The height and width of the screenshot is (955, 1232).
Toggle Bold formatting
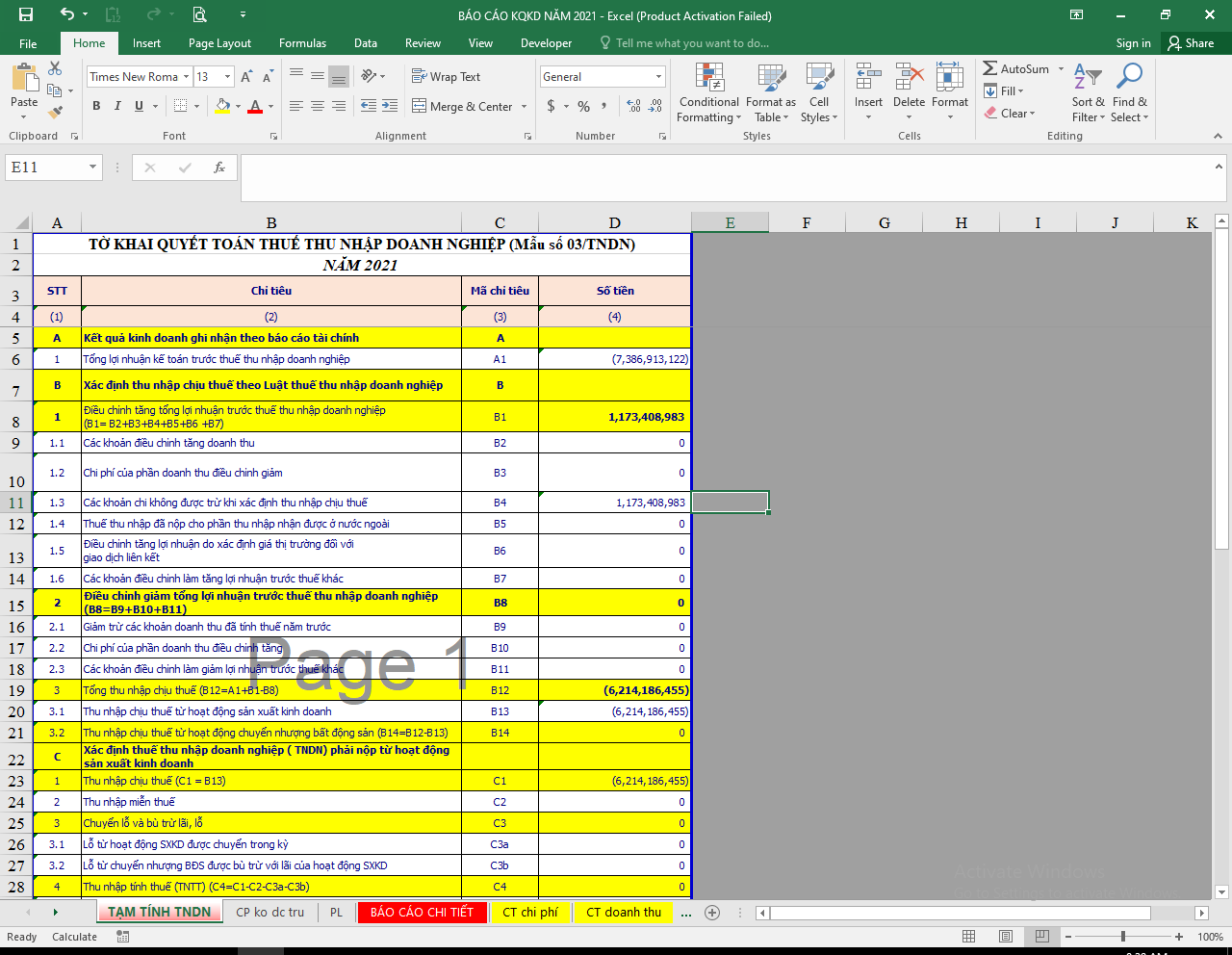click(96, 106)
